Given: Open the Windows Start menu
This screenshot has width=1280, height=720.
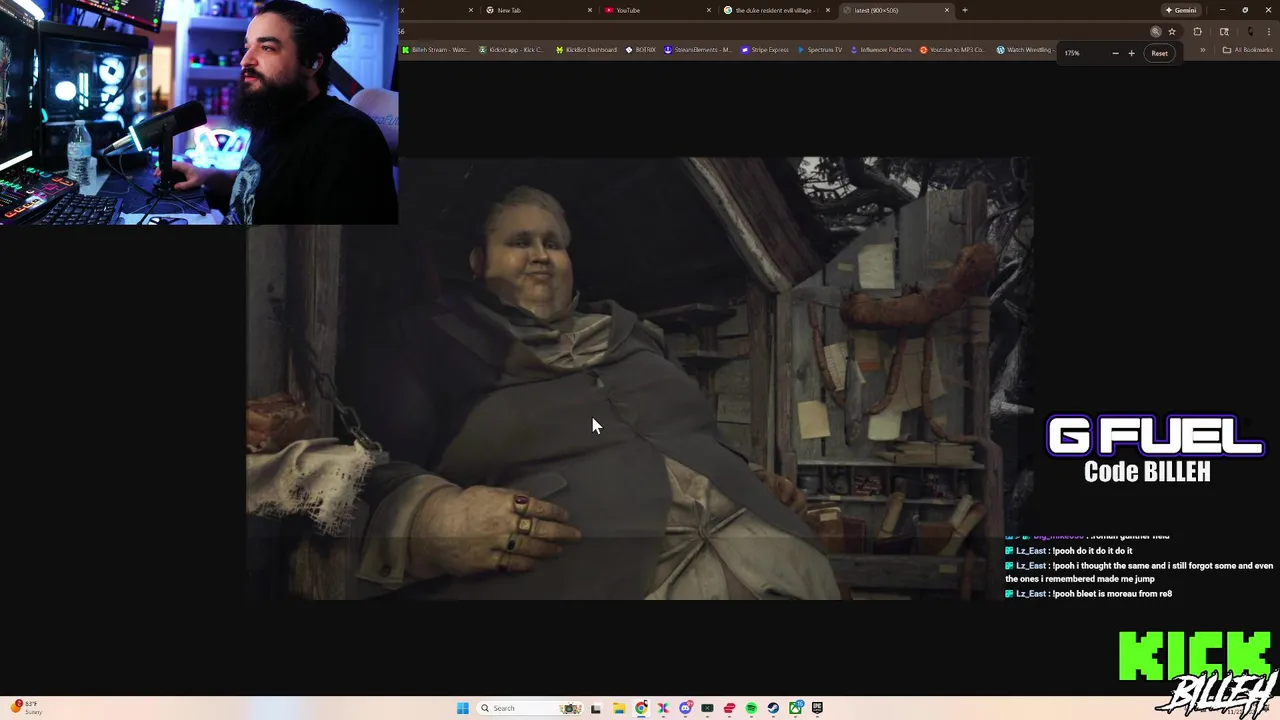Looking at the screenshot, I should coord(462,708).
